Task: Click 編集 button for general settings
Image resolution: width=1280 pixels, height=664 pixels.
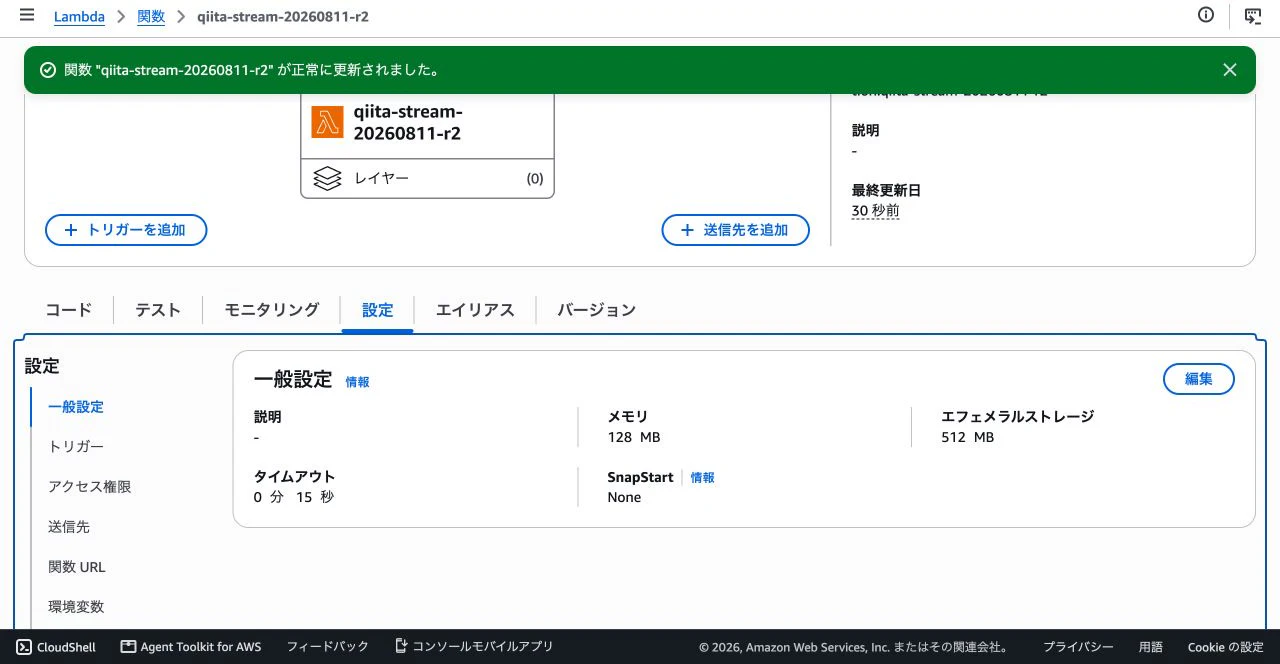Action: [1198, 379]
